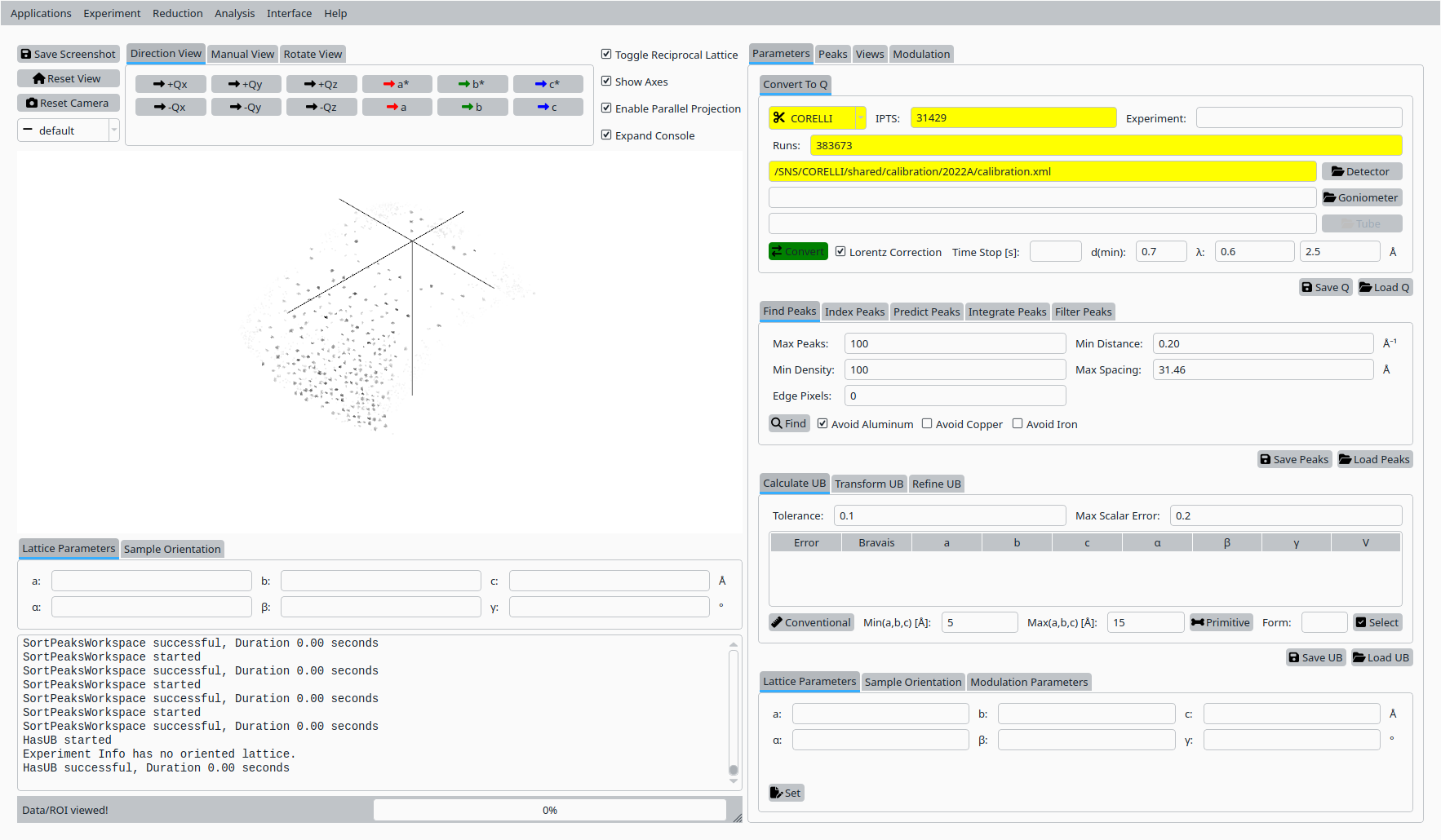Open the Reduction menu

(x=177, y=13)
